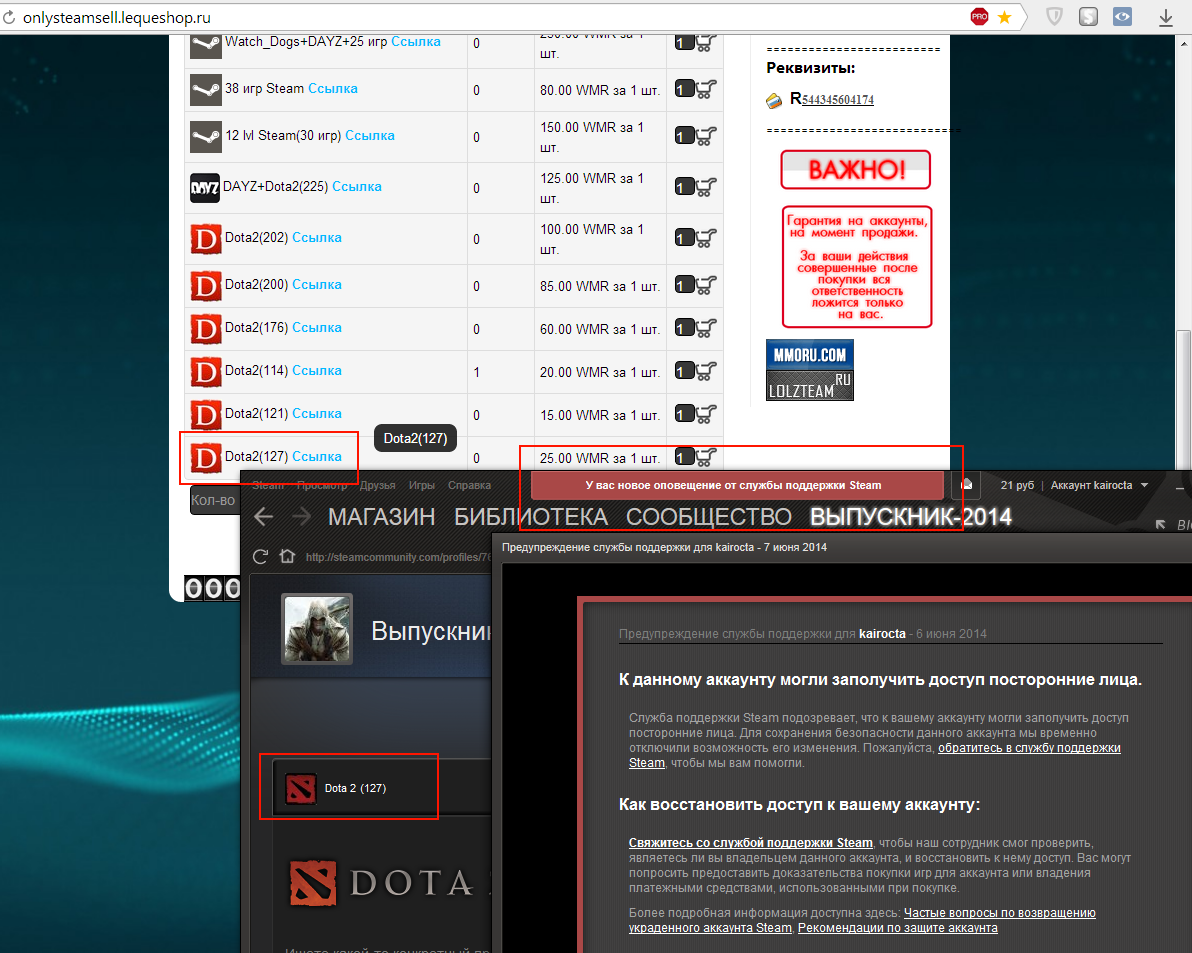
Task: Switch to МАГАЗИН tab in Steam
Action: pyautogui.click(x=382, y=517)
